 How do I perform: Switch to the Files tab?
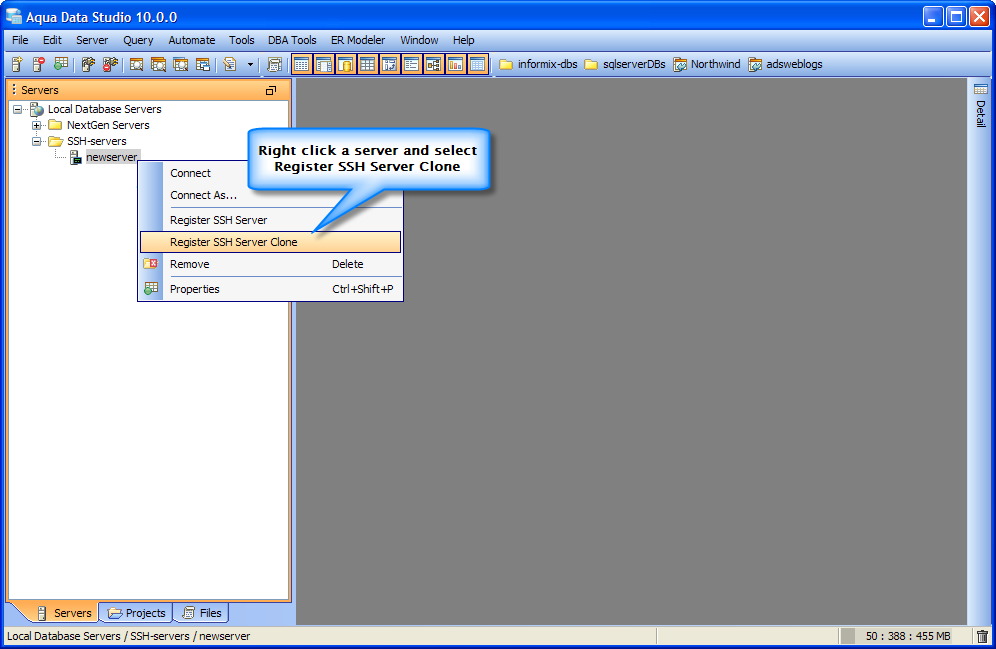[x=202, y=613]
